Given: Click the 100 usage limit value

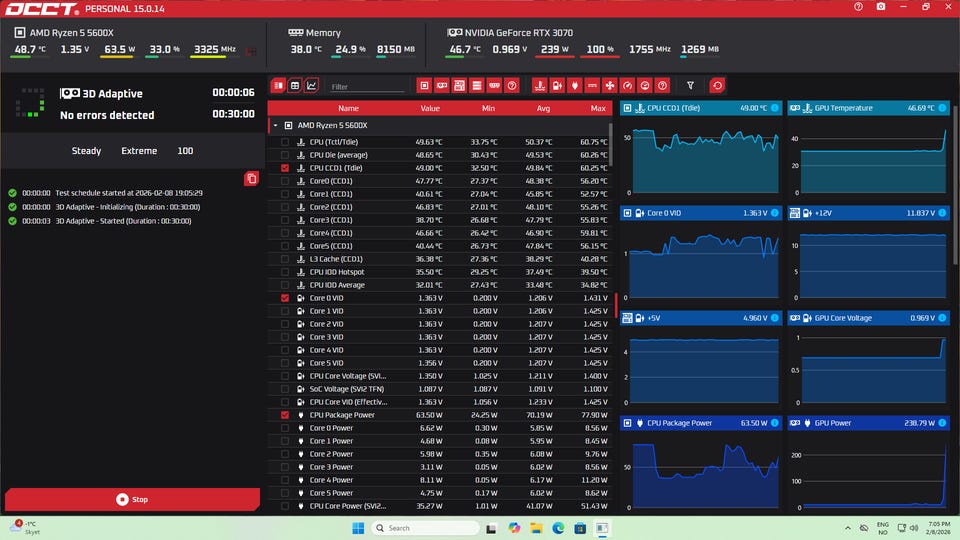Looking at the screenshot, I should click(x=185, y=151).
